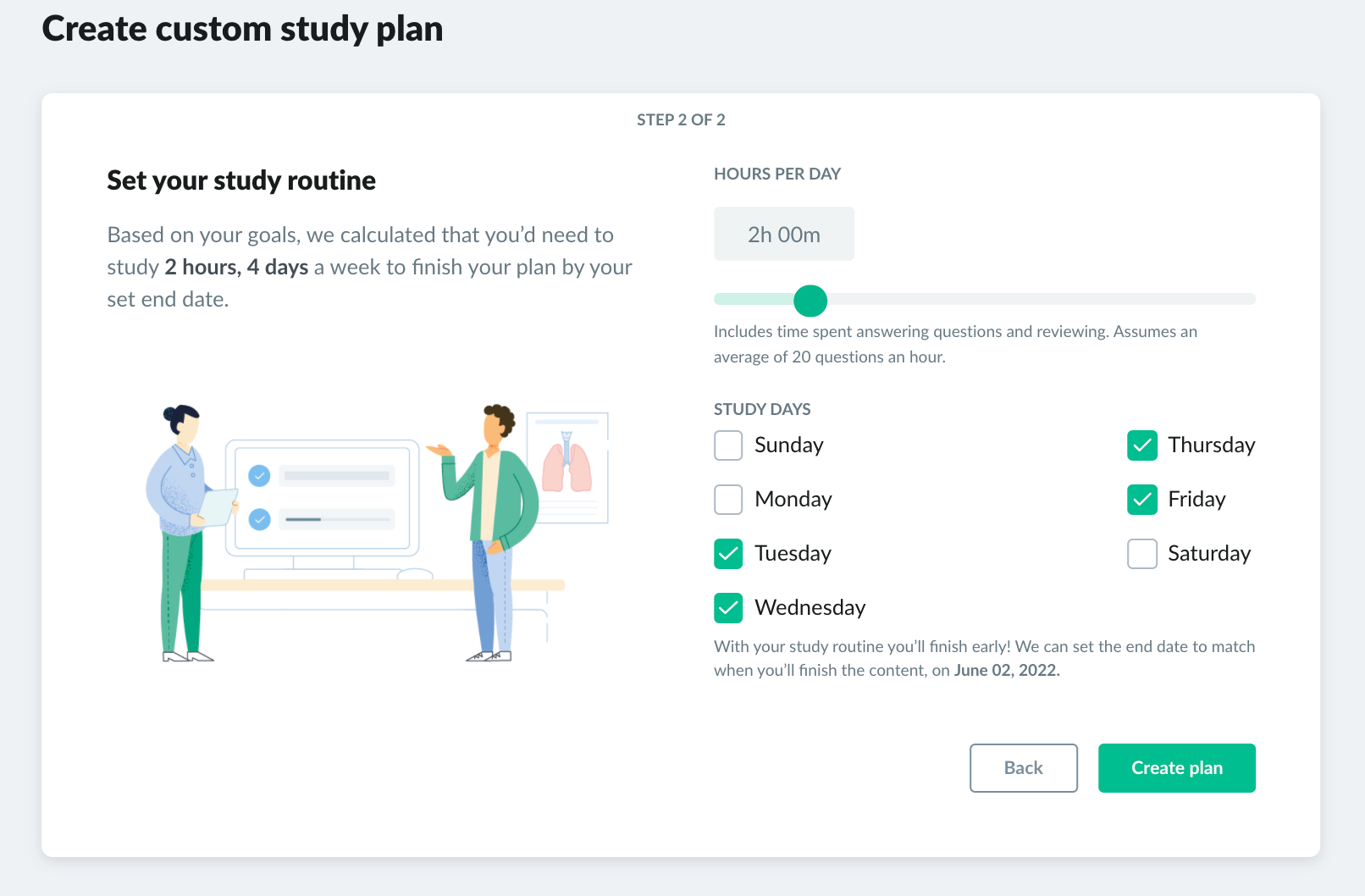Click the green checkmark icon on Wednesday
The image size is (1365, 896).
(727, 607)
